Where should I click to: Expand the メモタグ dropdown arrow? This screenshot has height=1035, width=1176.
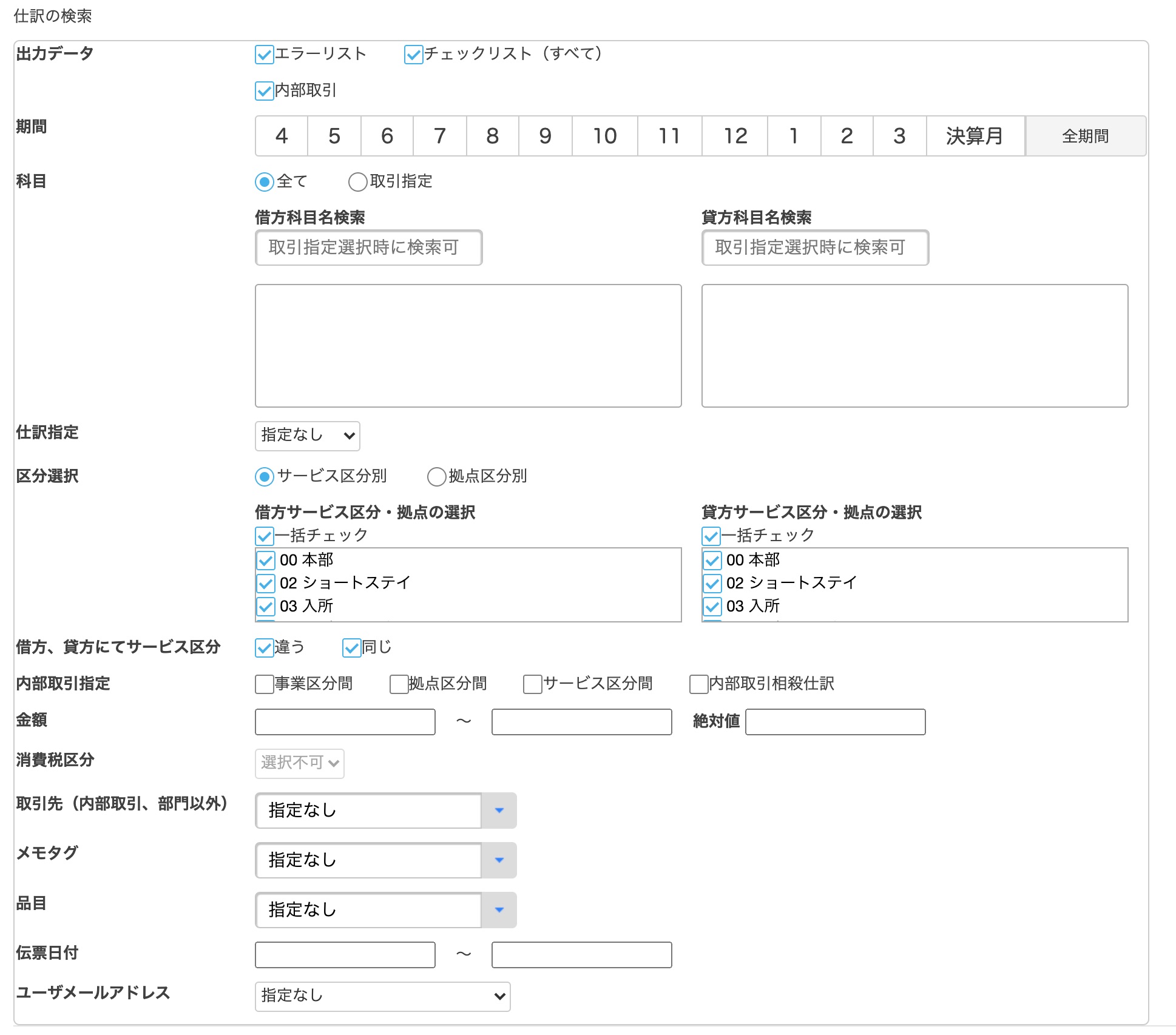(x=499, y=860)
